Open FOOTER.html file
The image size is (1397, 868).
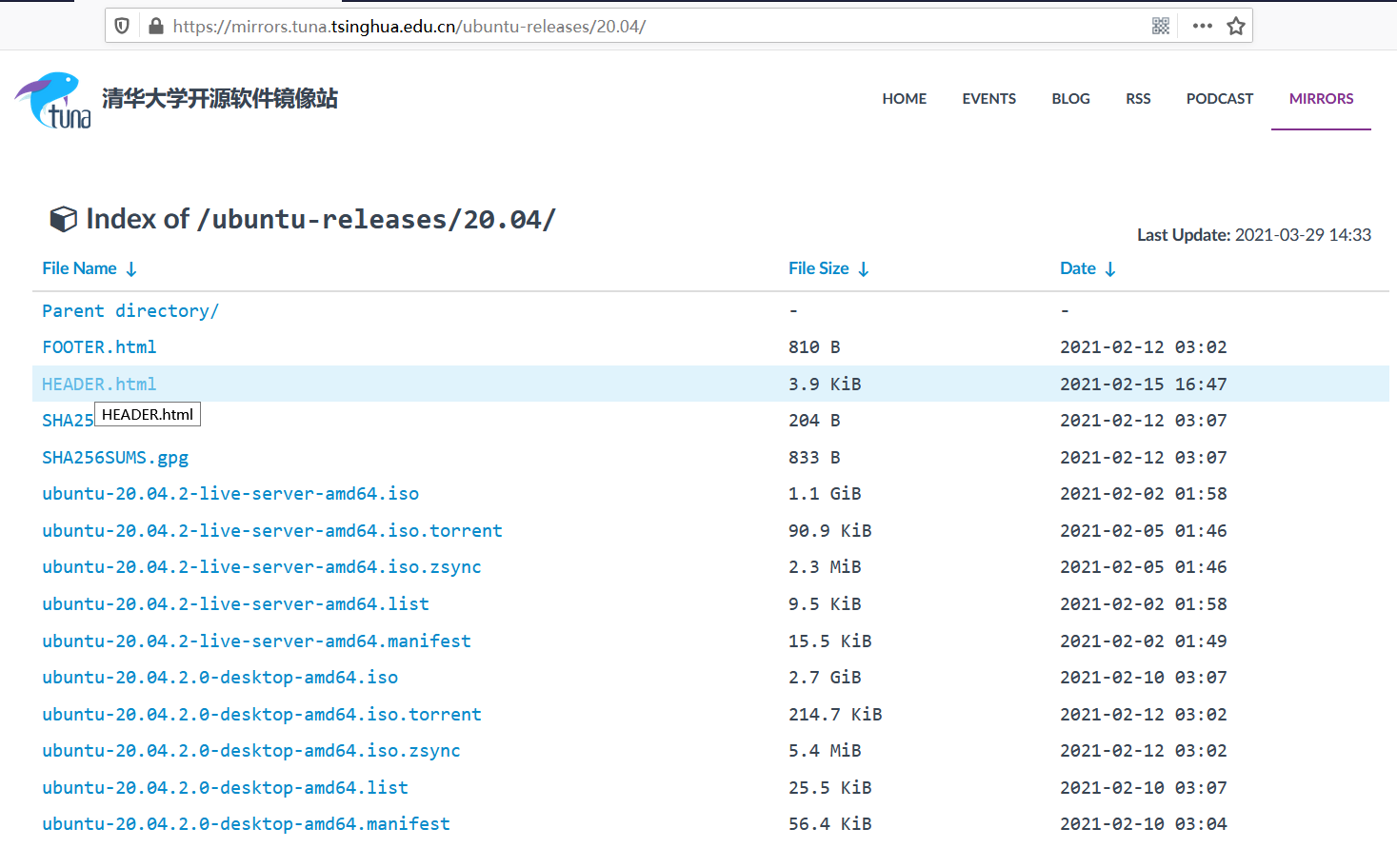[x=99, y=347]
